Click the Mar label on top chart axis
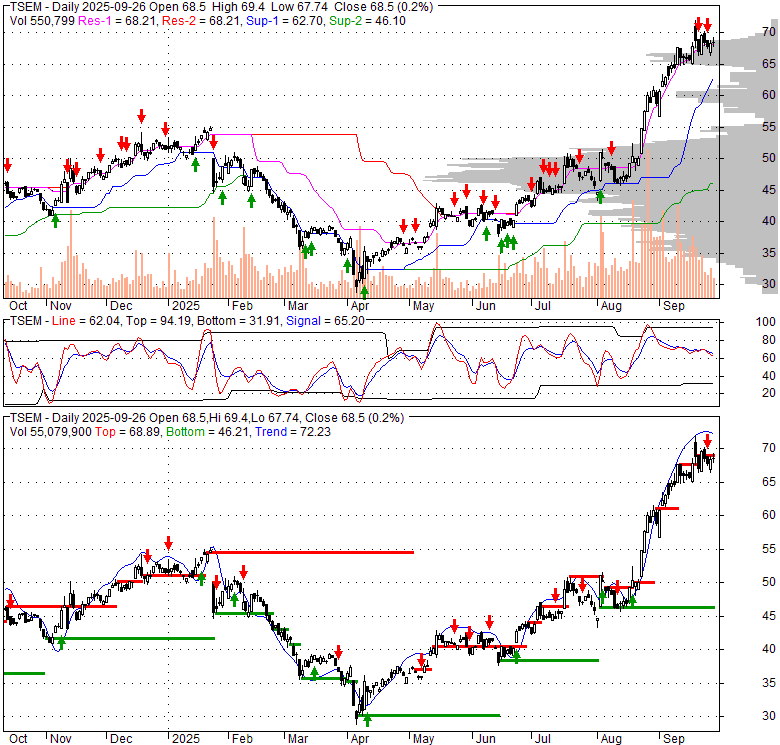 tap(298, 306)
